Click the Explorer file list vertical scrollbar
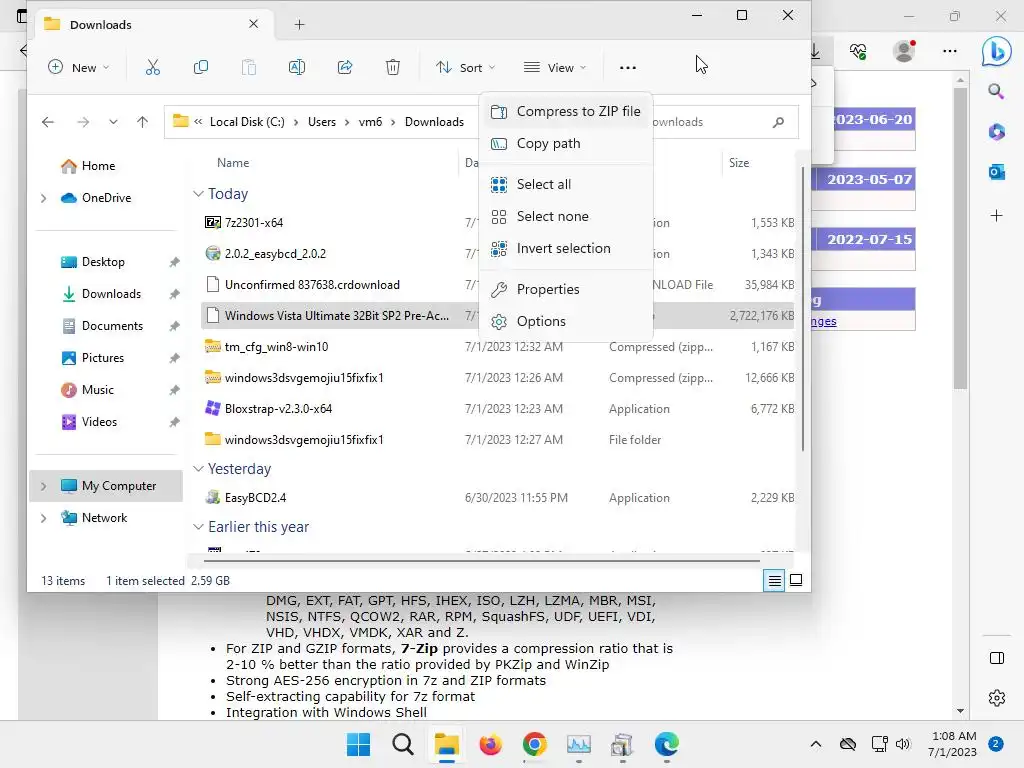The width and height of the screenshot is (1024, 768). (x=803, y=307)
